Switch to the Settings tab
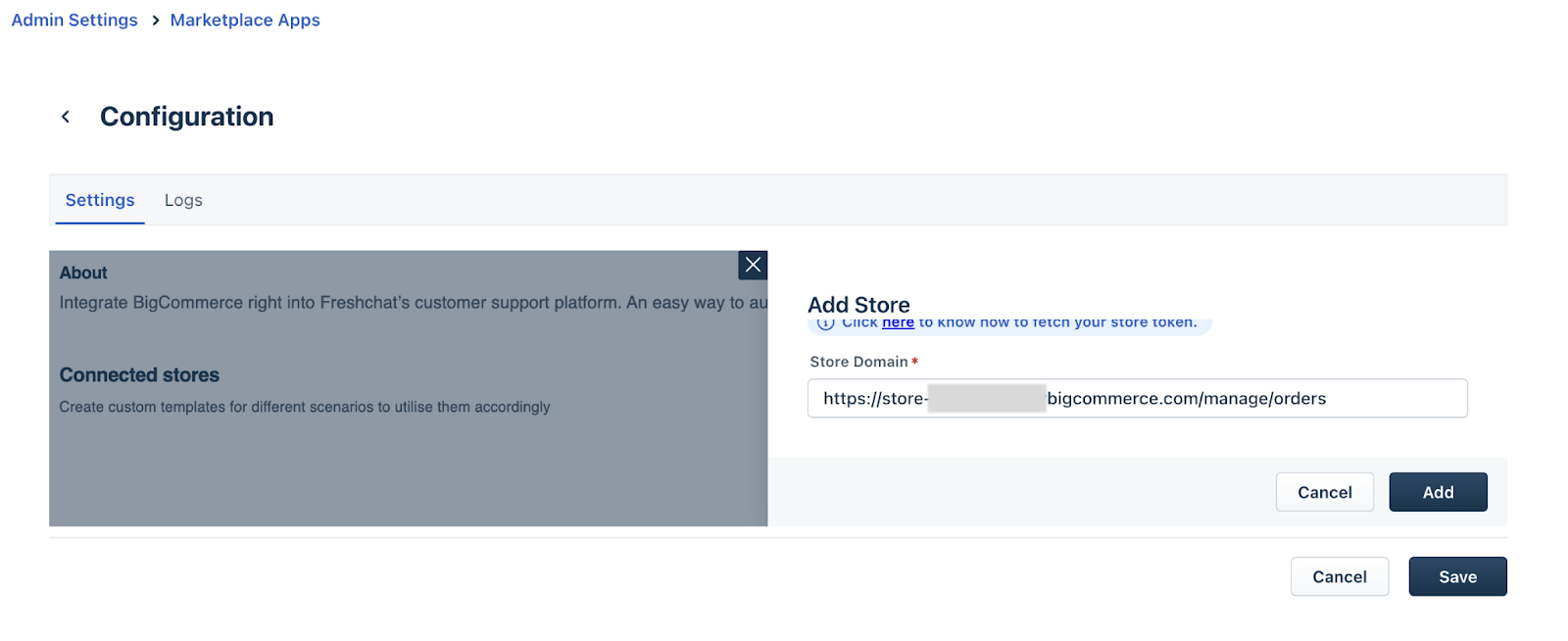The height and width of the screenshot is (641, 1568). pos(100,200)
